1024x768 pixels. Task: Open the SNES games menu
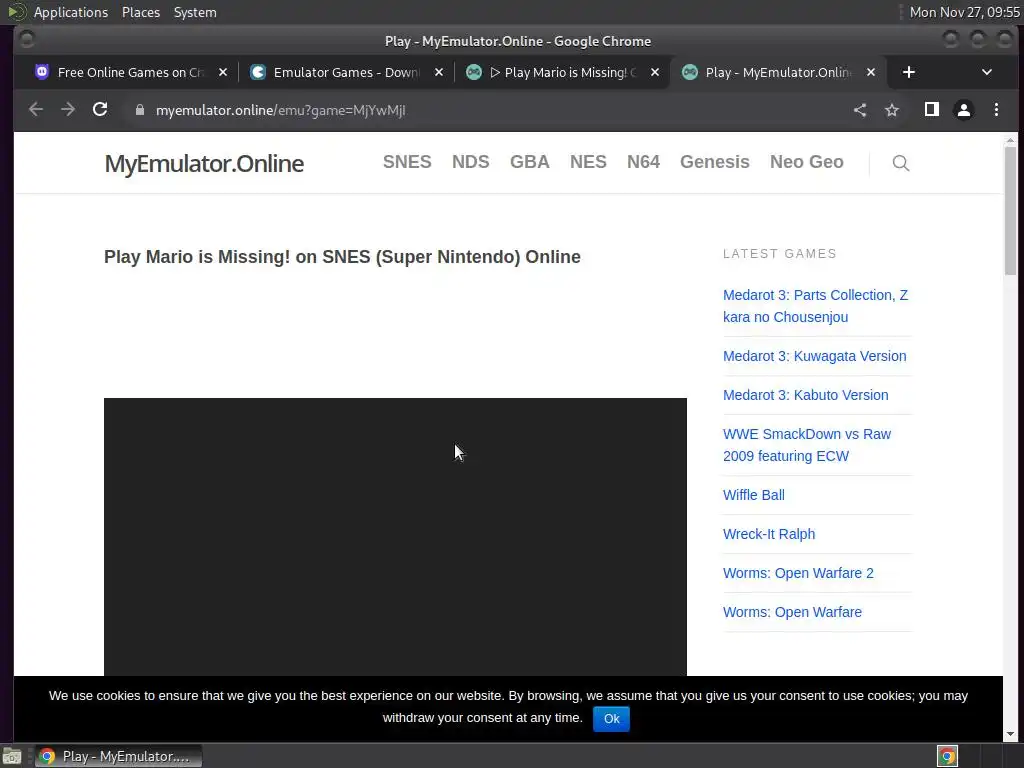[x=407, y=162]
